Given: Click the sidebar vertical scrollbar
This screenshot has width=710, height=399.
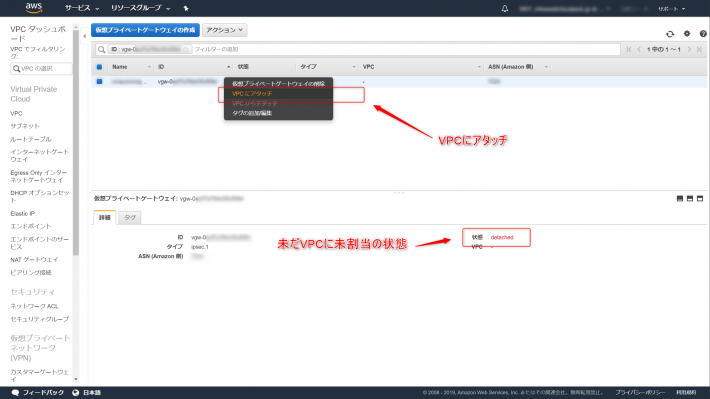Looking at the screenshot, I should point(76,140).
